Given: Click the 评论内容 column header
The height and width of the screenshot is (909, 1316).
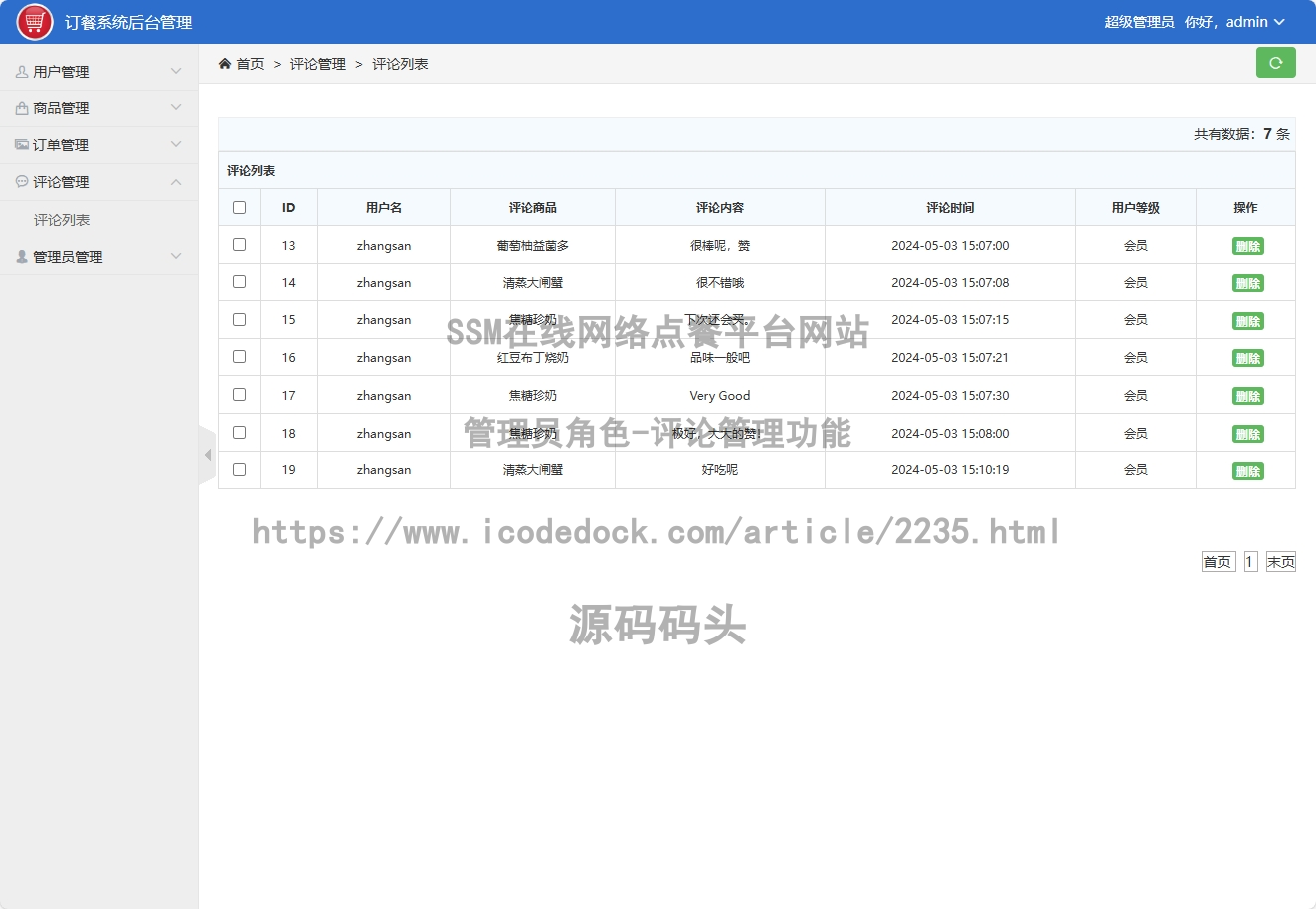Looking at the screenshot, I should [720, 208].
